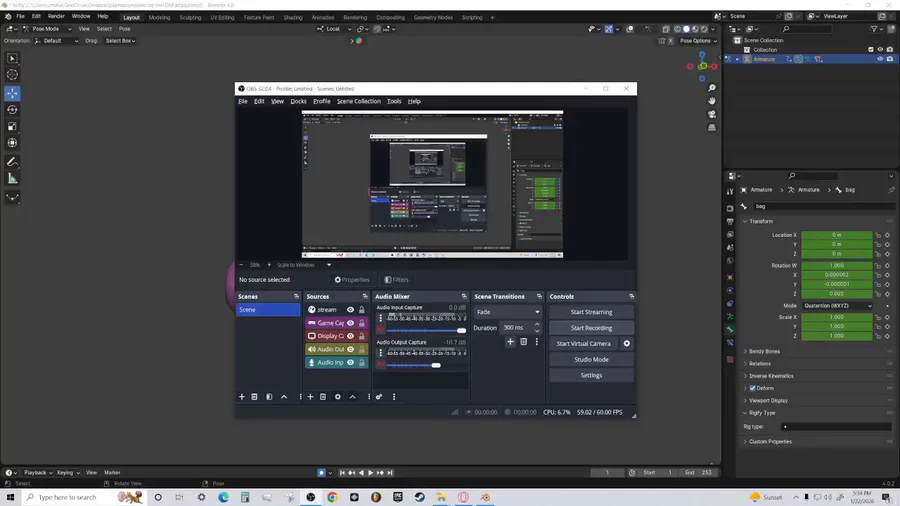Image resolution: width=900 pixels, height=506 pixels.
Task: Toggle visibility of Audio Input source
Action: pyautogui.click(x=350, y=363)
